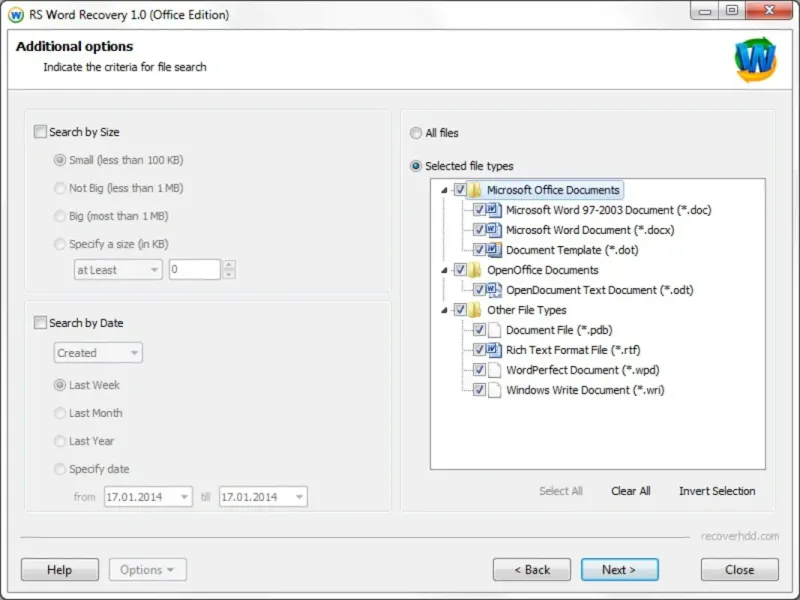Open the Options dropdown button
This screenshot has height=600, width=800.
click(147, 569)
